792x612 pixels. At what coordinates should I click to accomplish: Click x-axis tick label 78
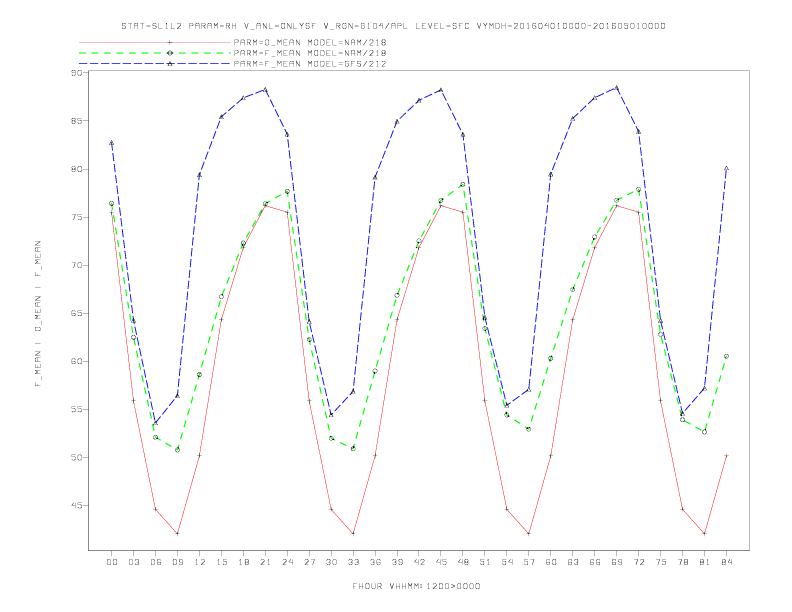[682, 562]
